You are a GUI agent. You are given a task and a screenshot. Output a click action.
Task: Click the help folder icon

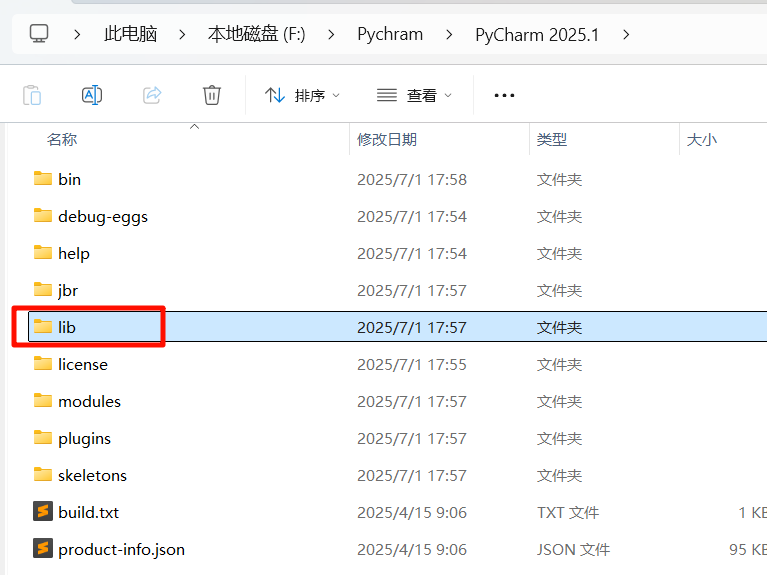click(x=43, y=253)
